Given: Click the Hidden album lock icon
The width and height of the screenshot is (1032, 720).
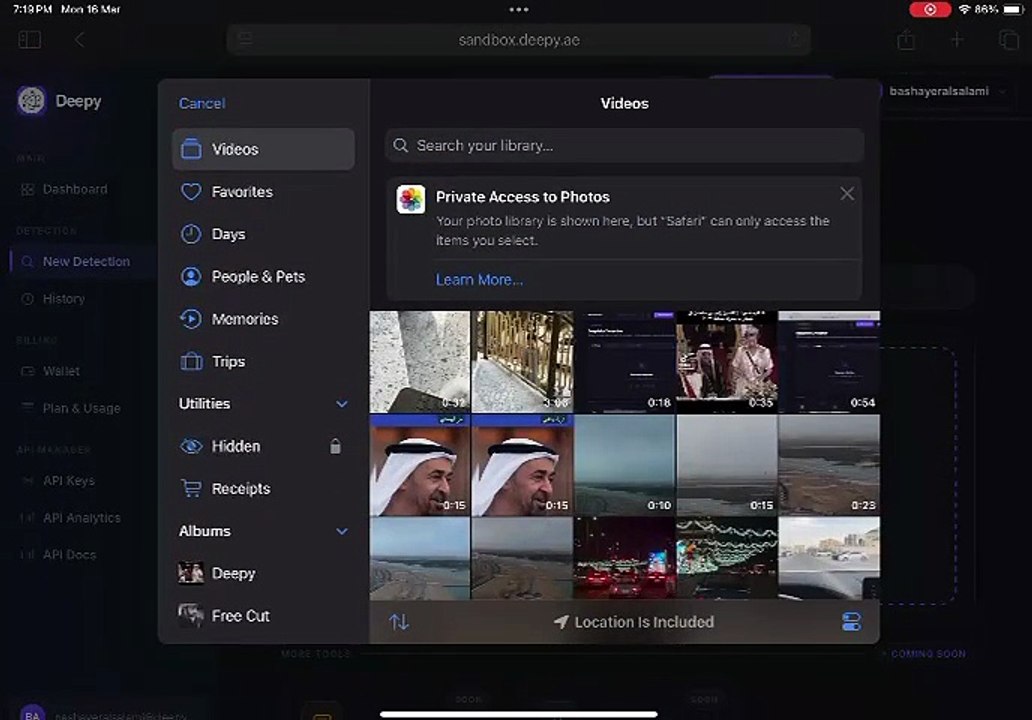Looking at the screenshot, I should click(335, 446).
